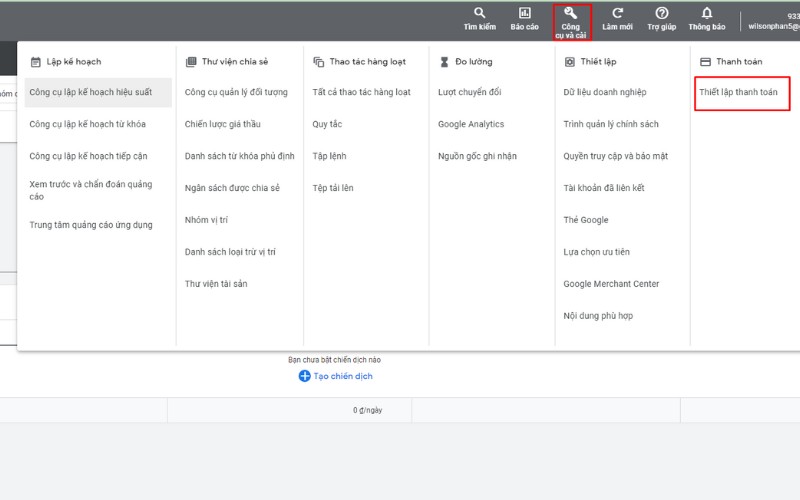The height and width of the screenshot is (500, 800).
Task: Select Tất cả thao tác hàng loạt
Action: (361, 92)
